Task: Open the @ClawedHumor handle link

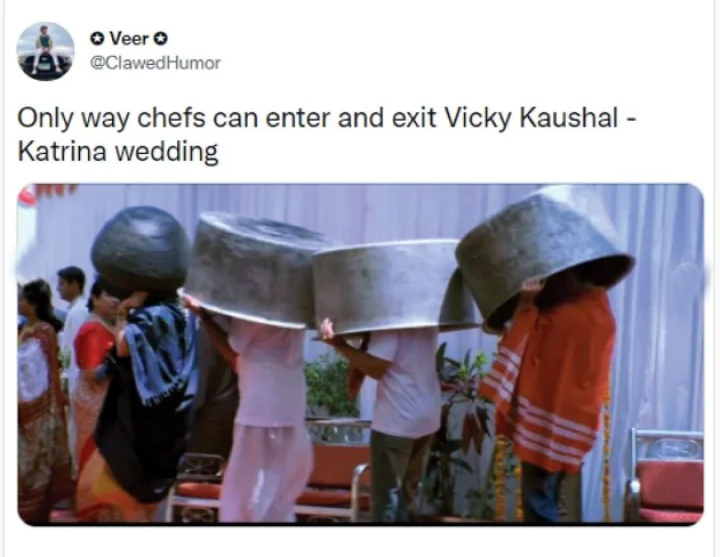Action: click(x=155, y=63)
